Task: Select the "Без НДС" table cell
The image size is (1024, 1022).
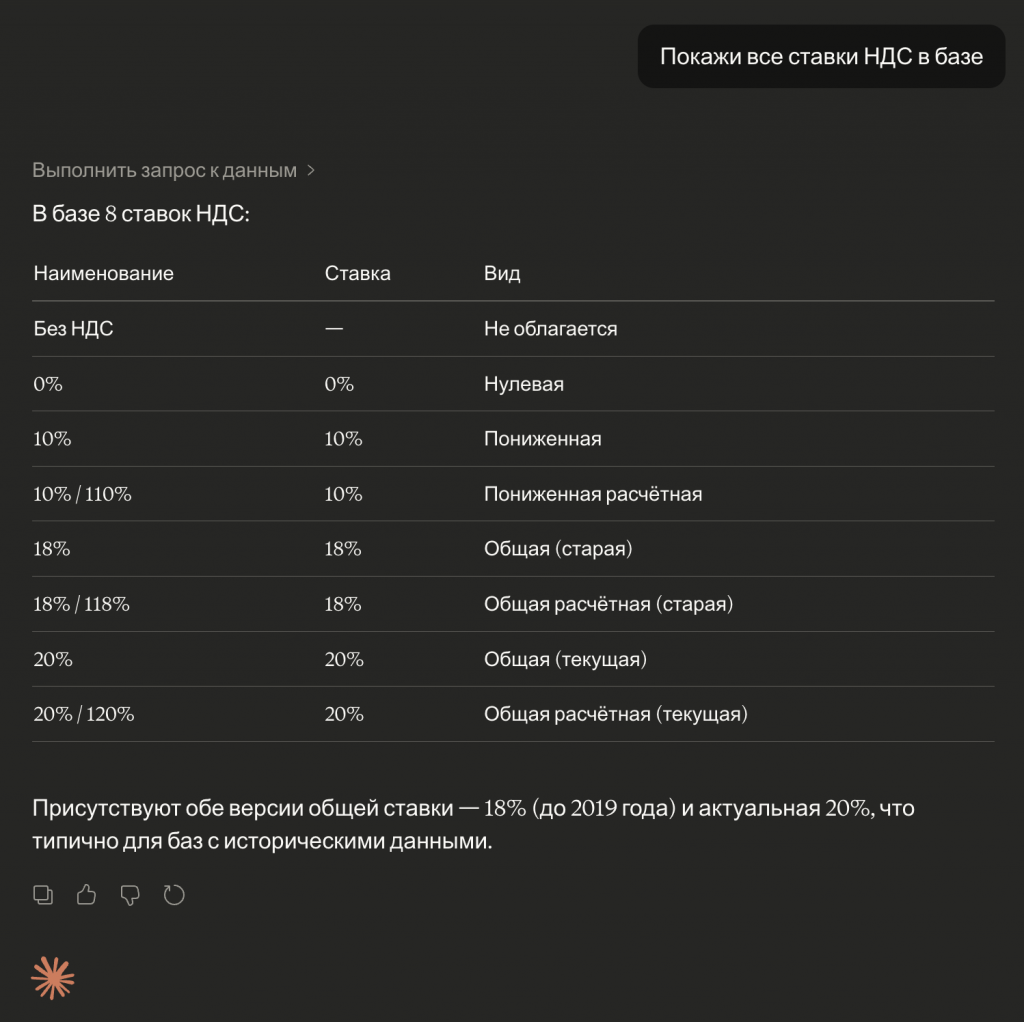Action: (x=73, y=328)
